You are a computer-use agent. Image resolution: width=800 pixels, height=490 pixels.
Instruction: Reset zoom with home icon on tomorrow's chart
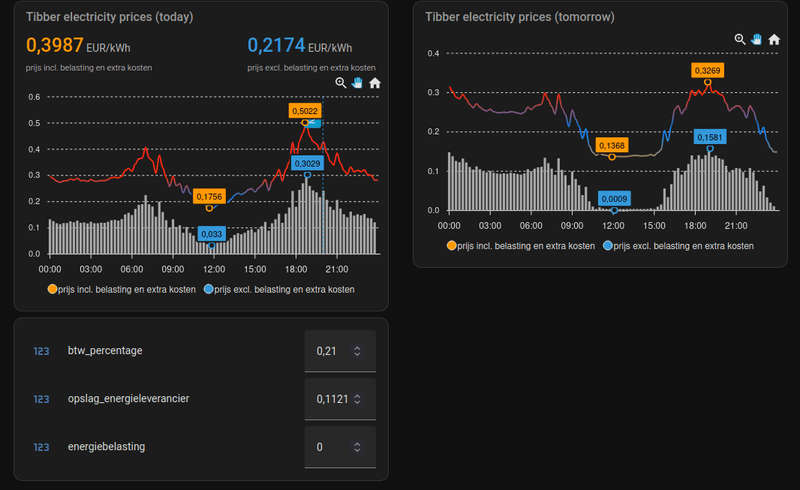(x=773, y=39)
